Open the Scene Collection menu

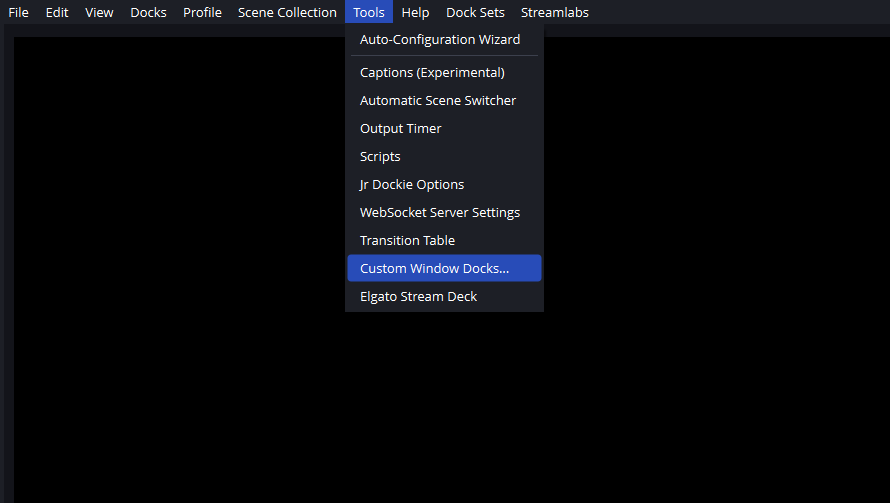pyautogui.click(x=287, y=13)
